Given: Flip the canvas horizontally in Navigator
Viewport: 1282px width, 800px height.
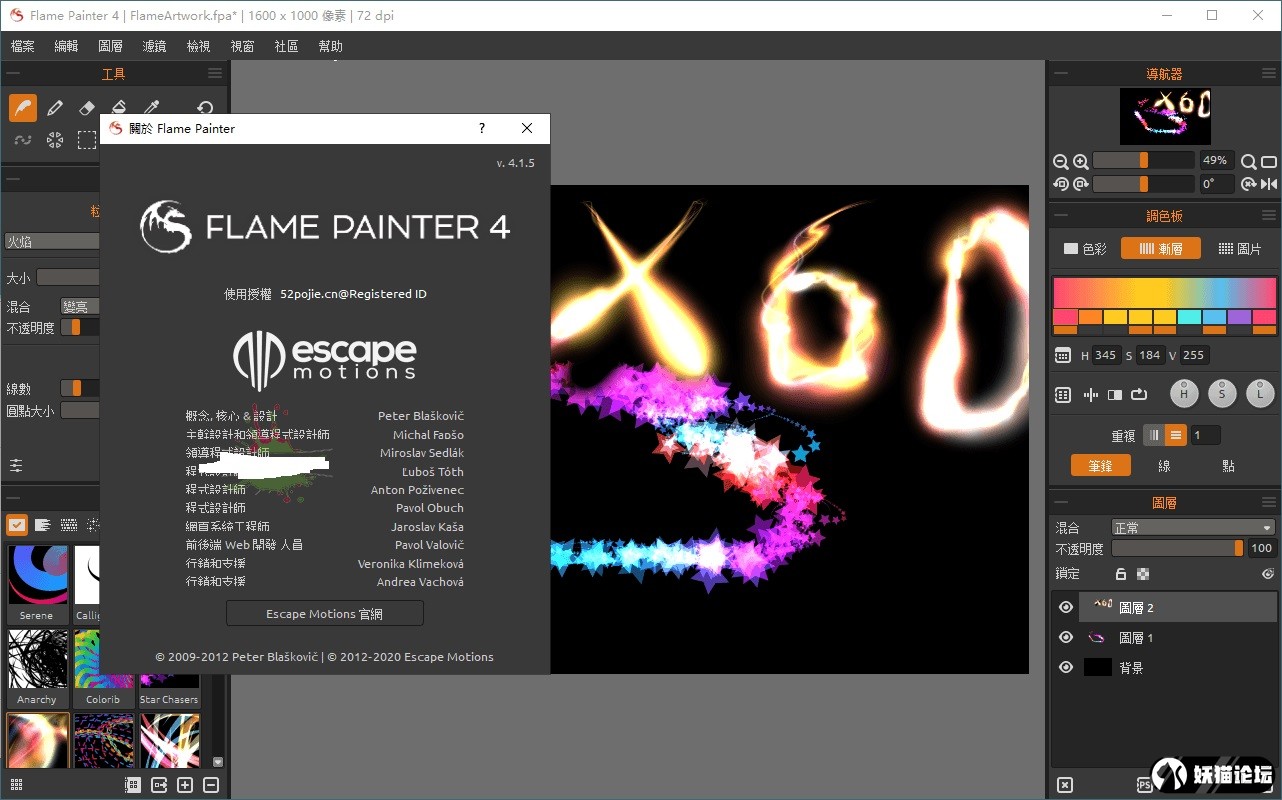Looking at the screenshot, I should pyautogui.click(x=1269, y=184).
